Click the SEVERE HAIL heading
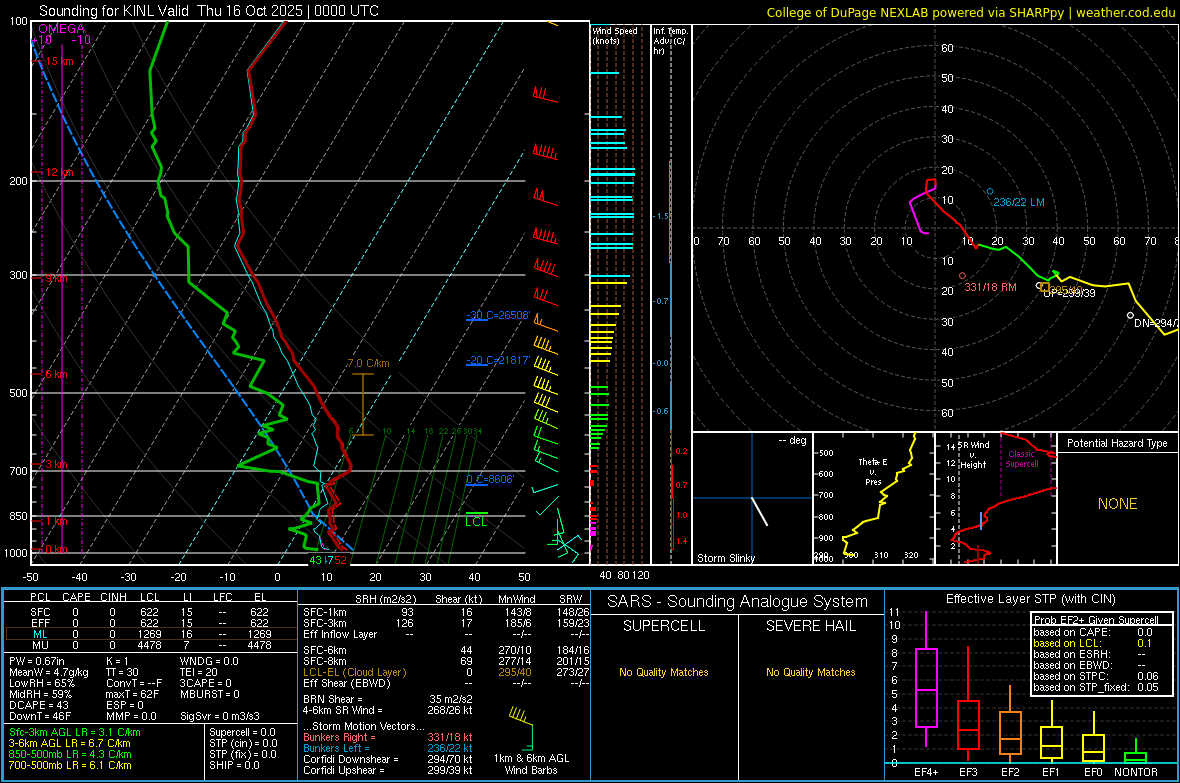The height and width of the screenshot is (783, 1180). (x=810, y=626)
